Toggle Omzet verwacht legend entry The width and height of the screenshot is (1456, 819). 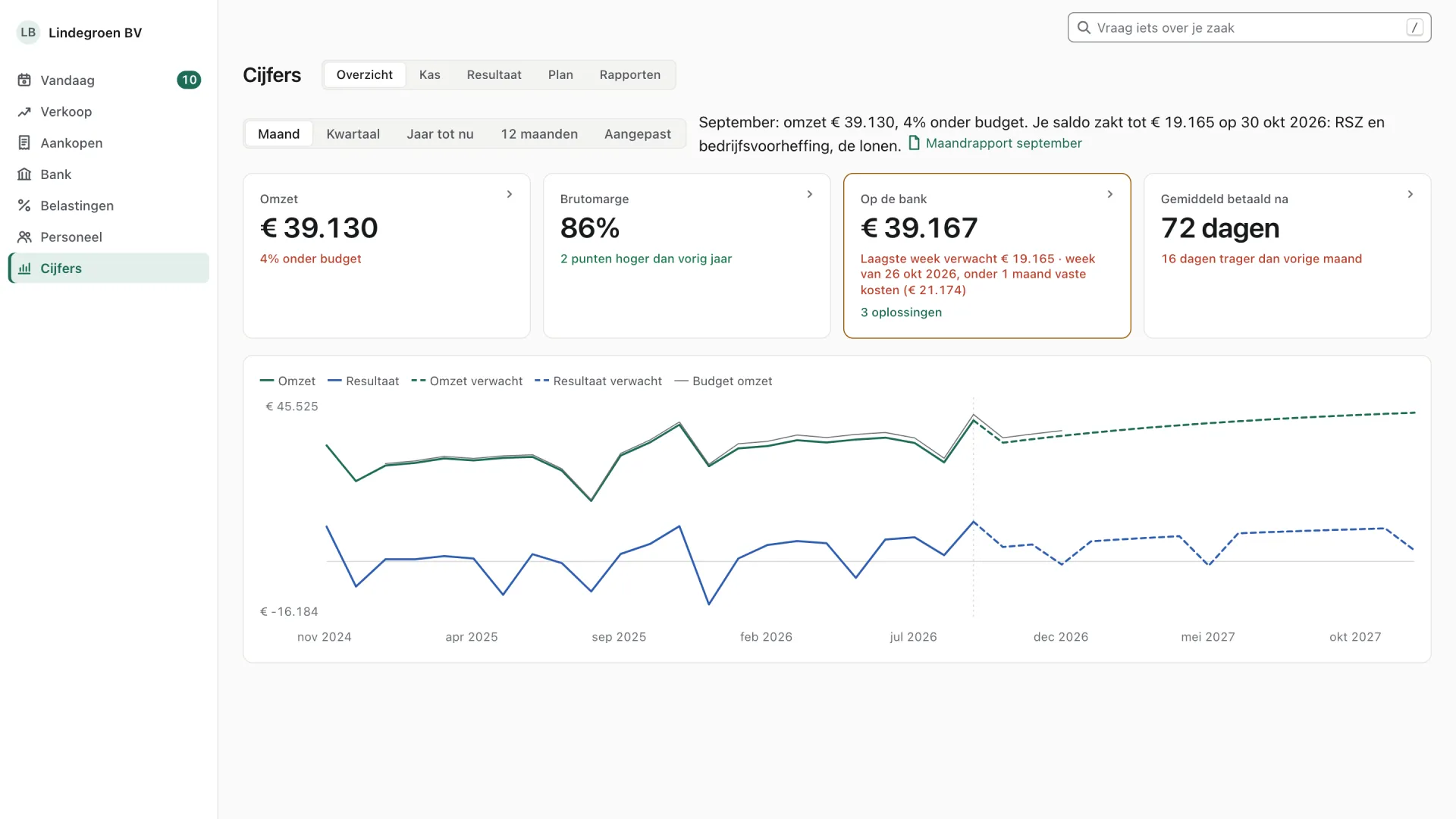point(466,381)
